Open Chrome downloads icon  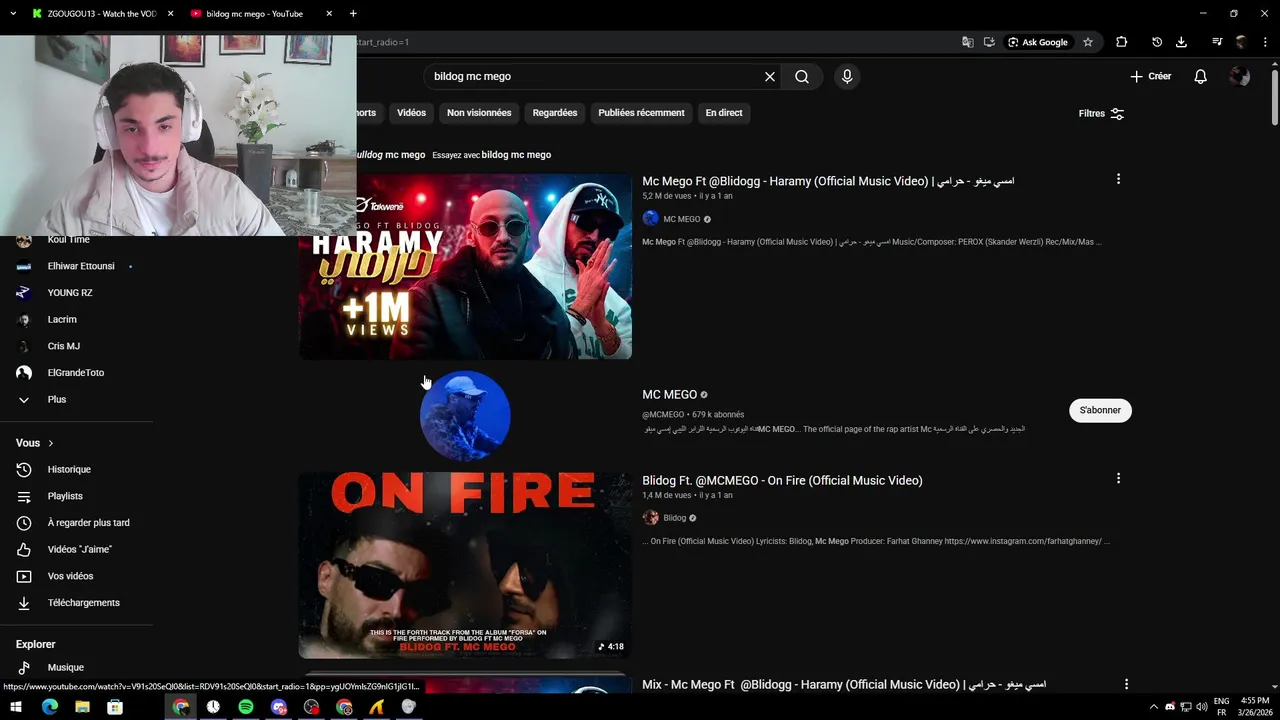coord(1181,42)
